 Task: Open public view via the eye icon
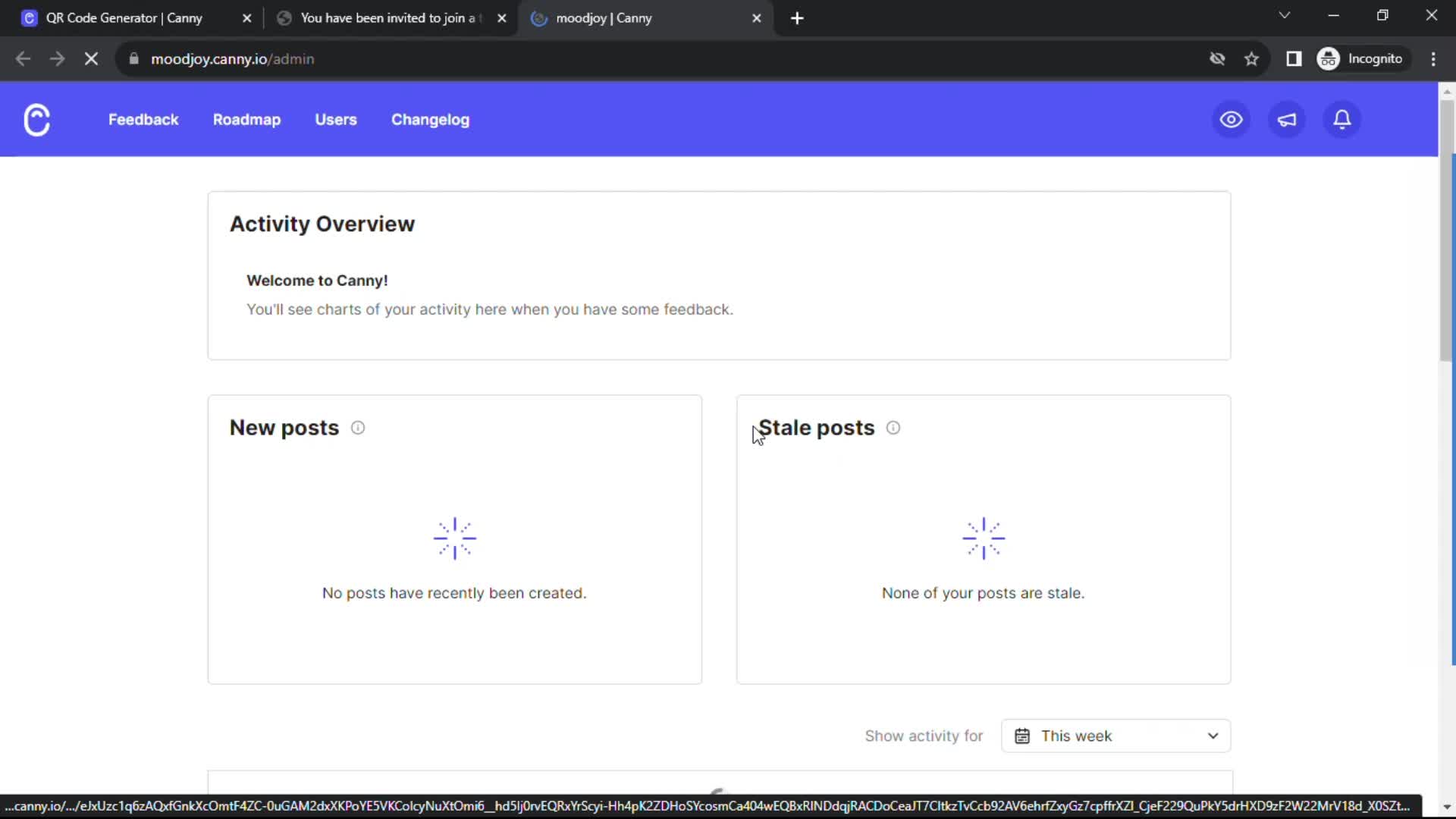[x=1230, y=119]
